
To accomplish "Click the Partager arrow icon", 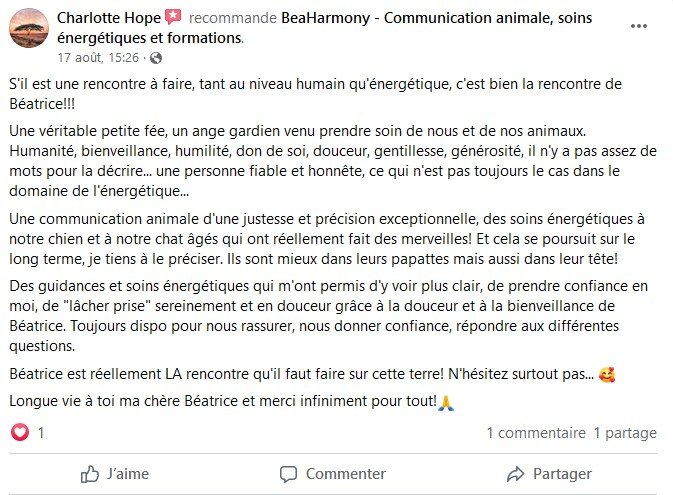I will pos(515,474).
